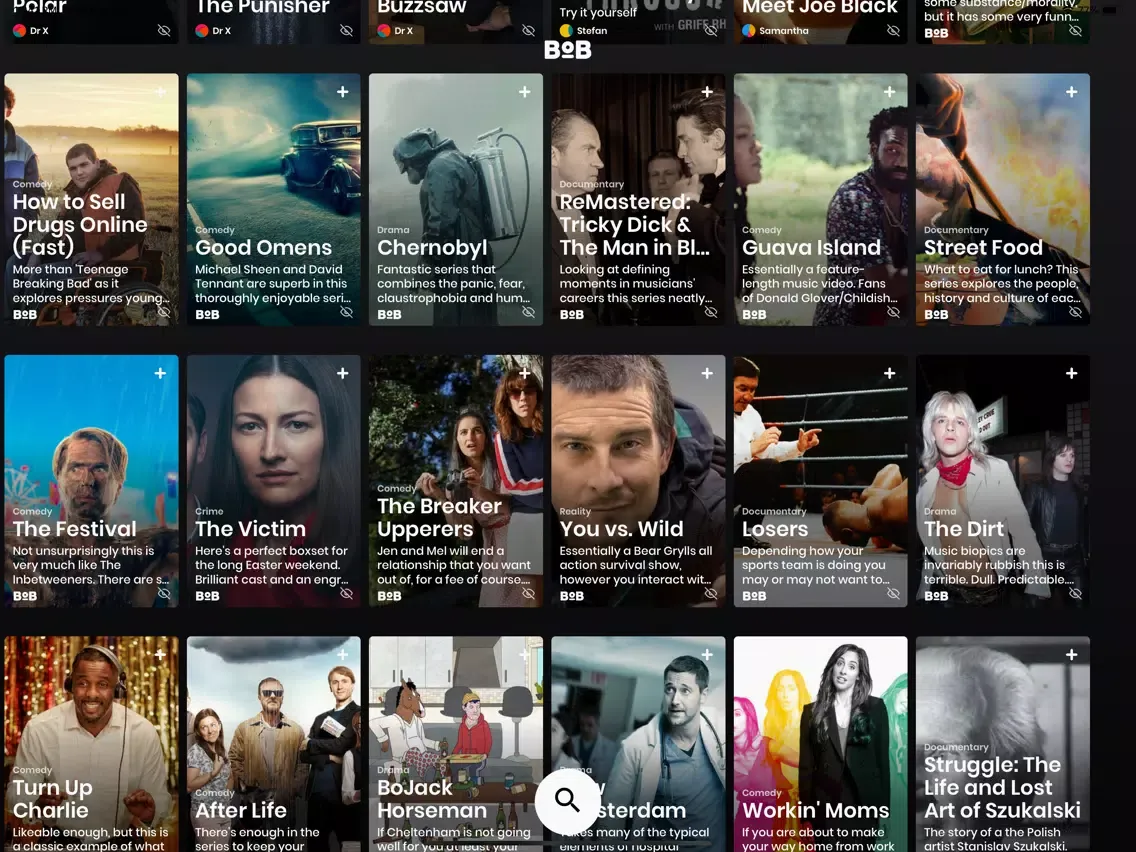Add Good Omens with plus icon
Image resolution: width=1136 pixels, height=852 pixels.
coord(343,92)
